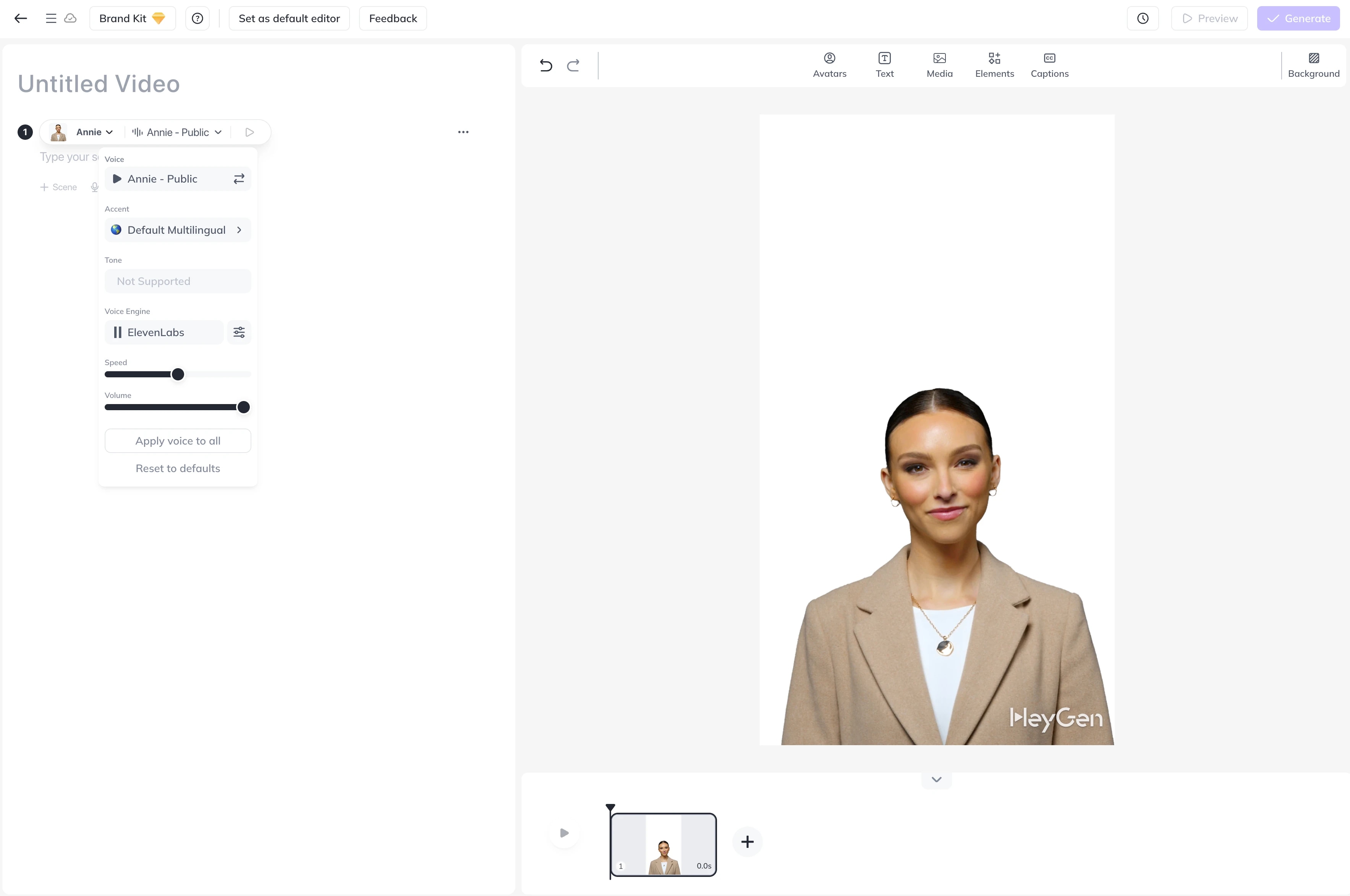The height and width of the screenshot is (896, 1350).
Task: Open the Background settings
Action: [x=1313, y=65]
